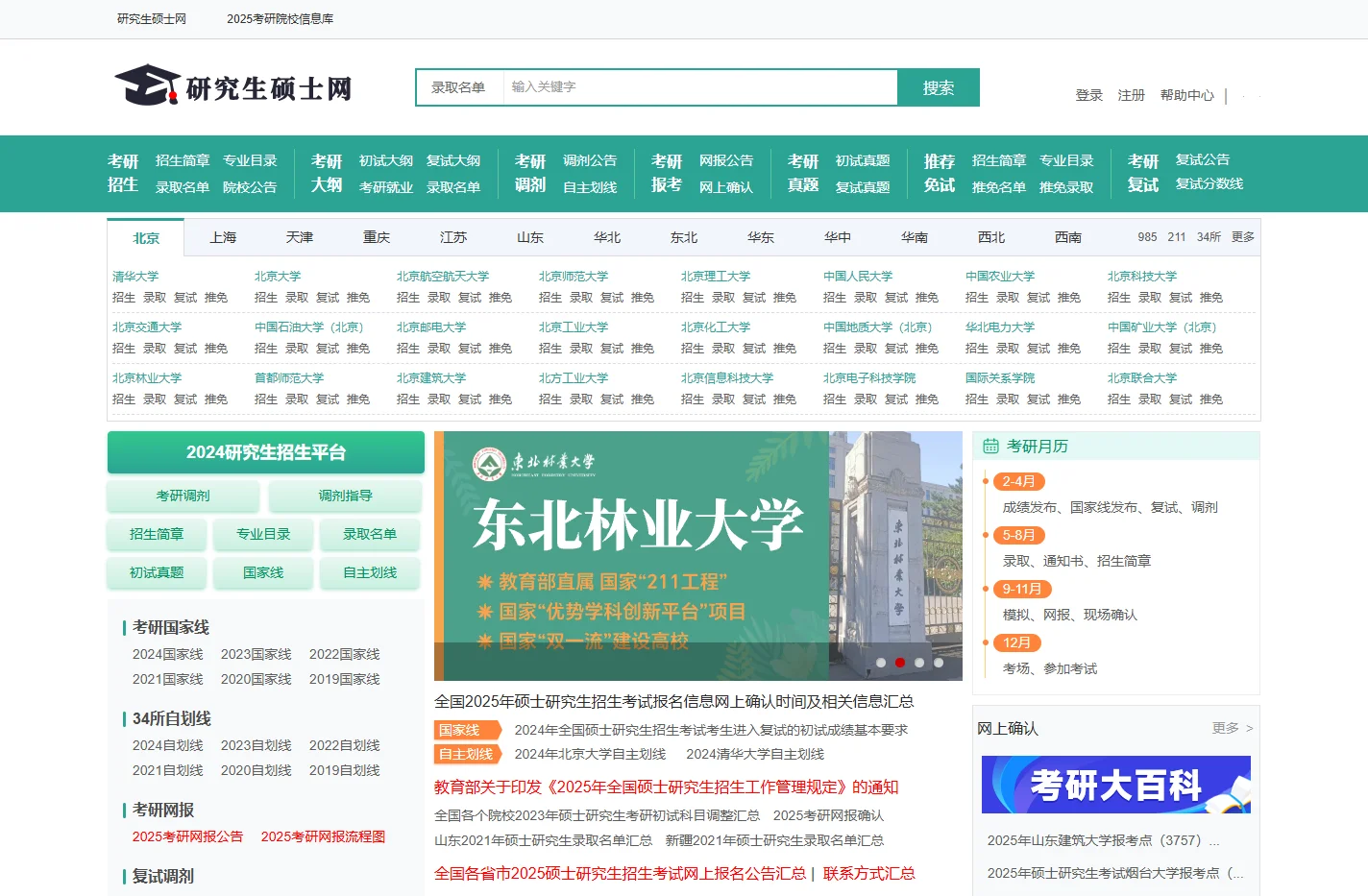Click 更多 in the region tab bar

click(x=1243, y=236)
